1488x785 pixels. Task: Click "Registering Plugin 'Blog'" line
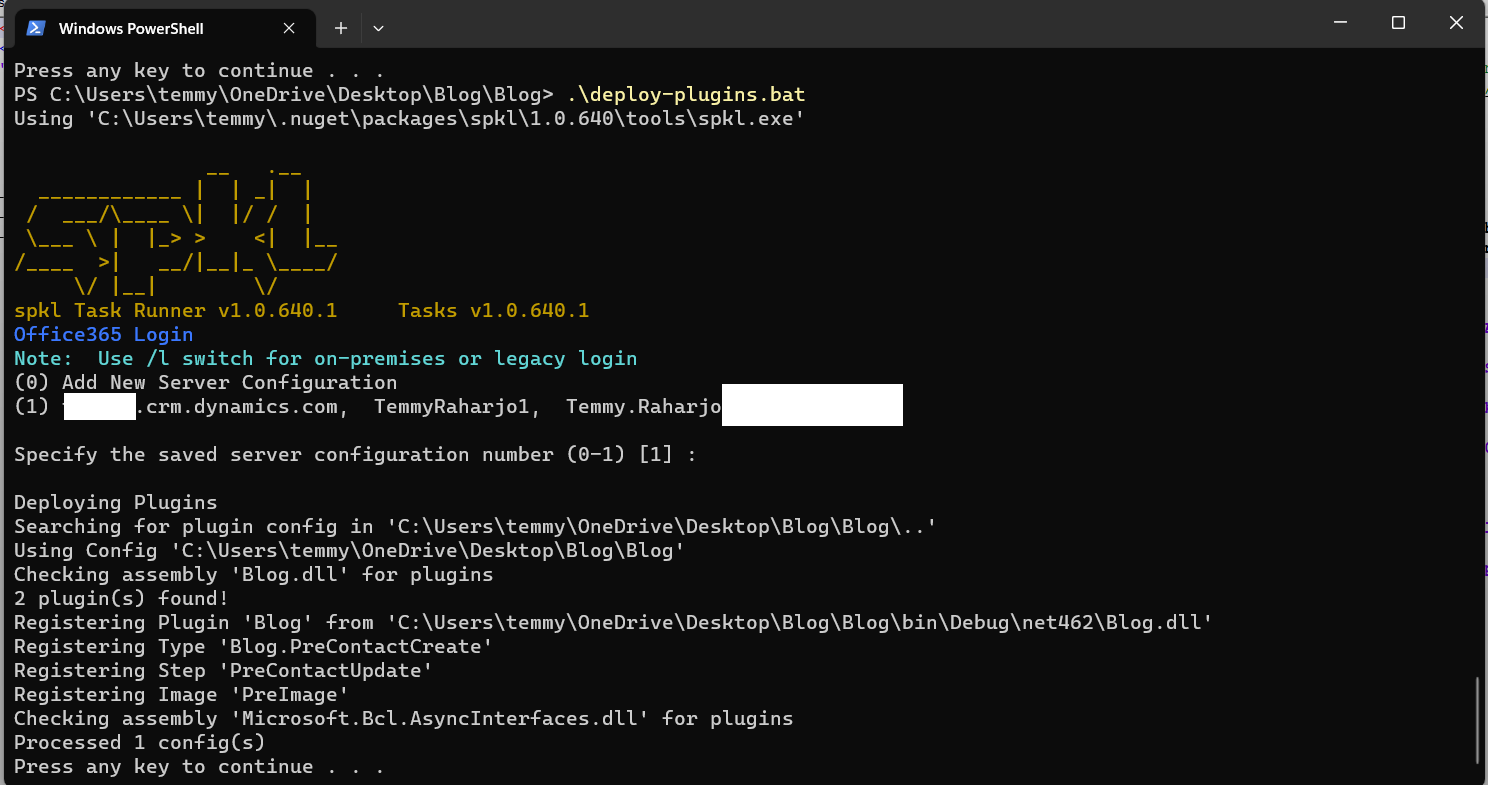(613, 623)
